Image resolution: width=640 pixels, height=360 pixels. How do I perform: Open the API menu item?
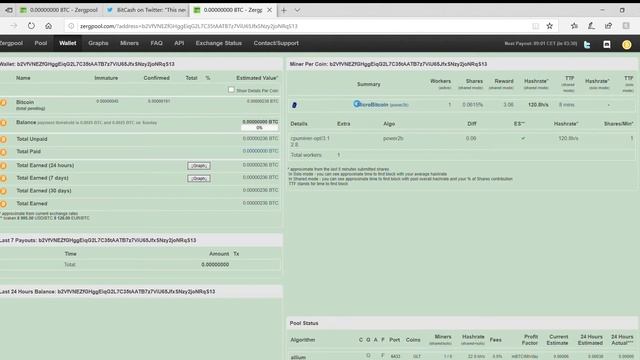coord(179,43)
